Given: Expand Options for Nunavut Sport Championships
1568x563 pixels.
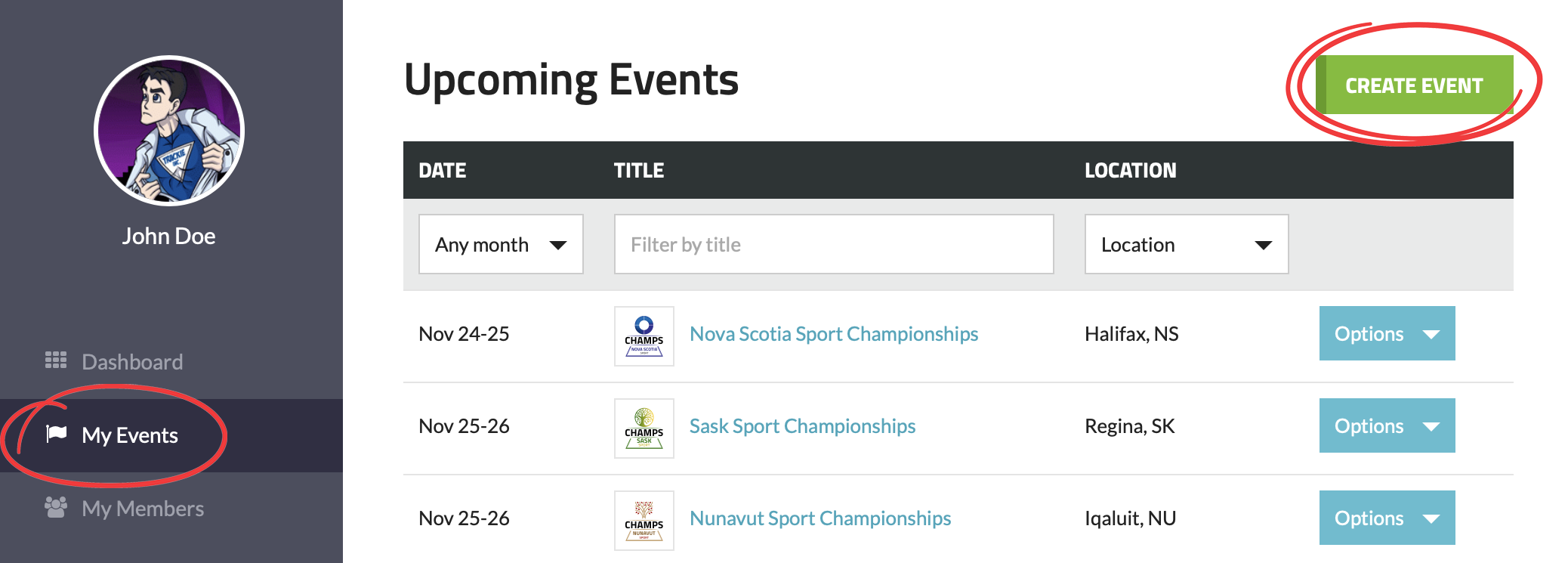Looking at the screenshot, I should [1387, 518].
